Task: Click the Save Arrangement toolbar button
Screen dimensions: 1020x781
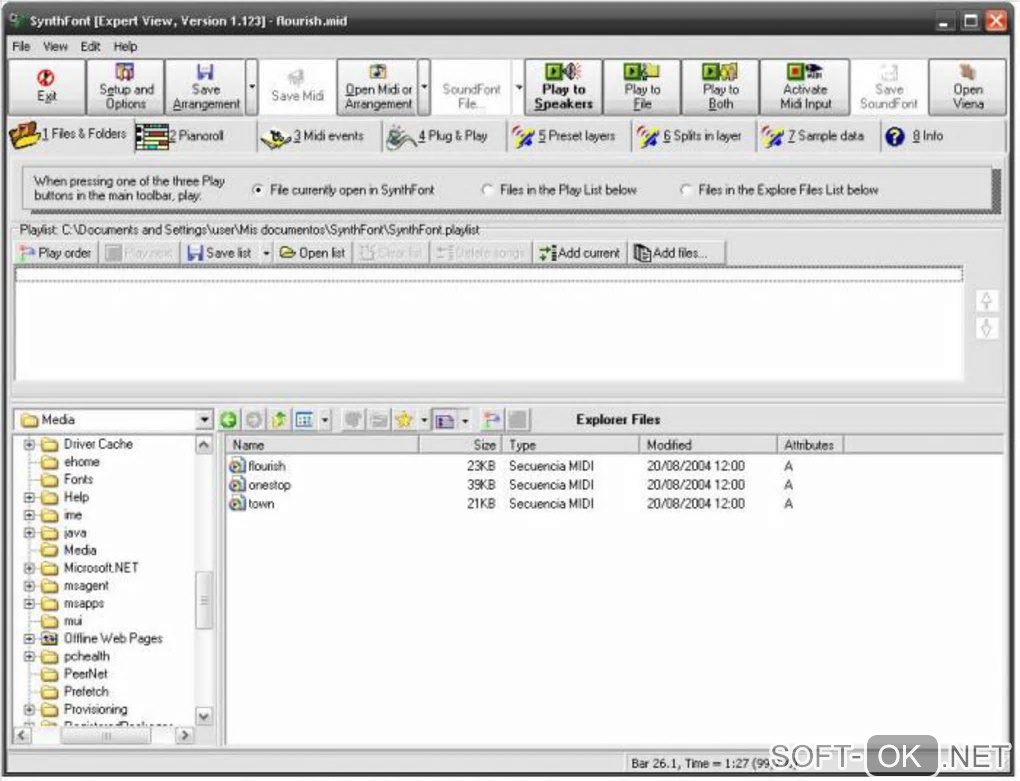Action: point(206,86)
